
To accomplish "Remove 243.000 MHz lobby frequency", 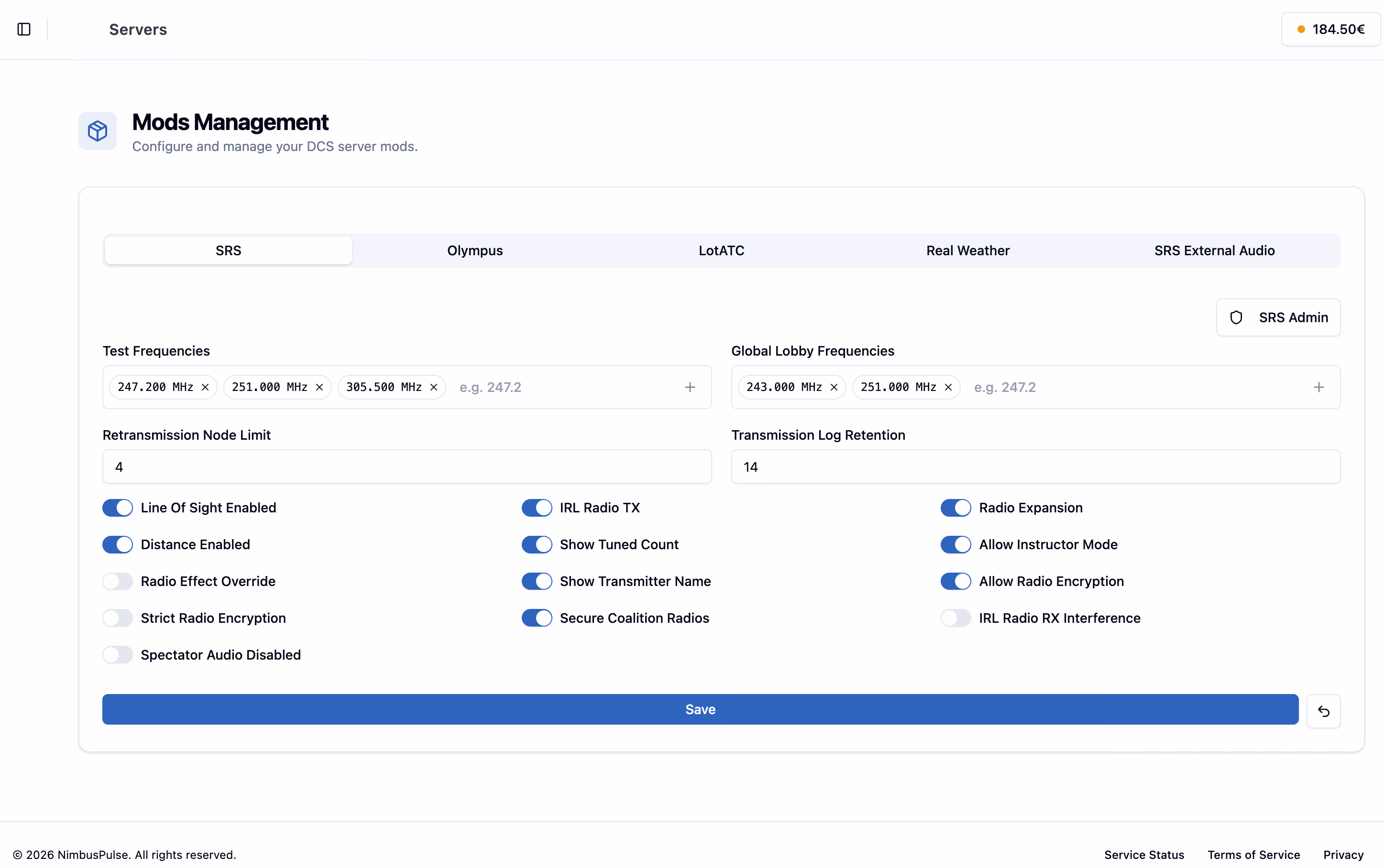I will (834, 388).
